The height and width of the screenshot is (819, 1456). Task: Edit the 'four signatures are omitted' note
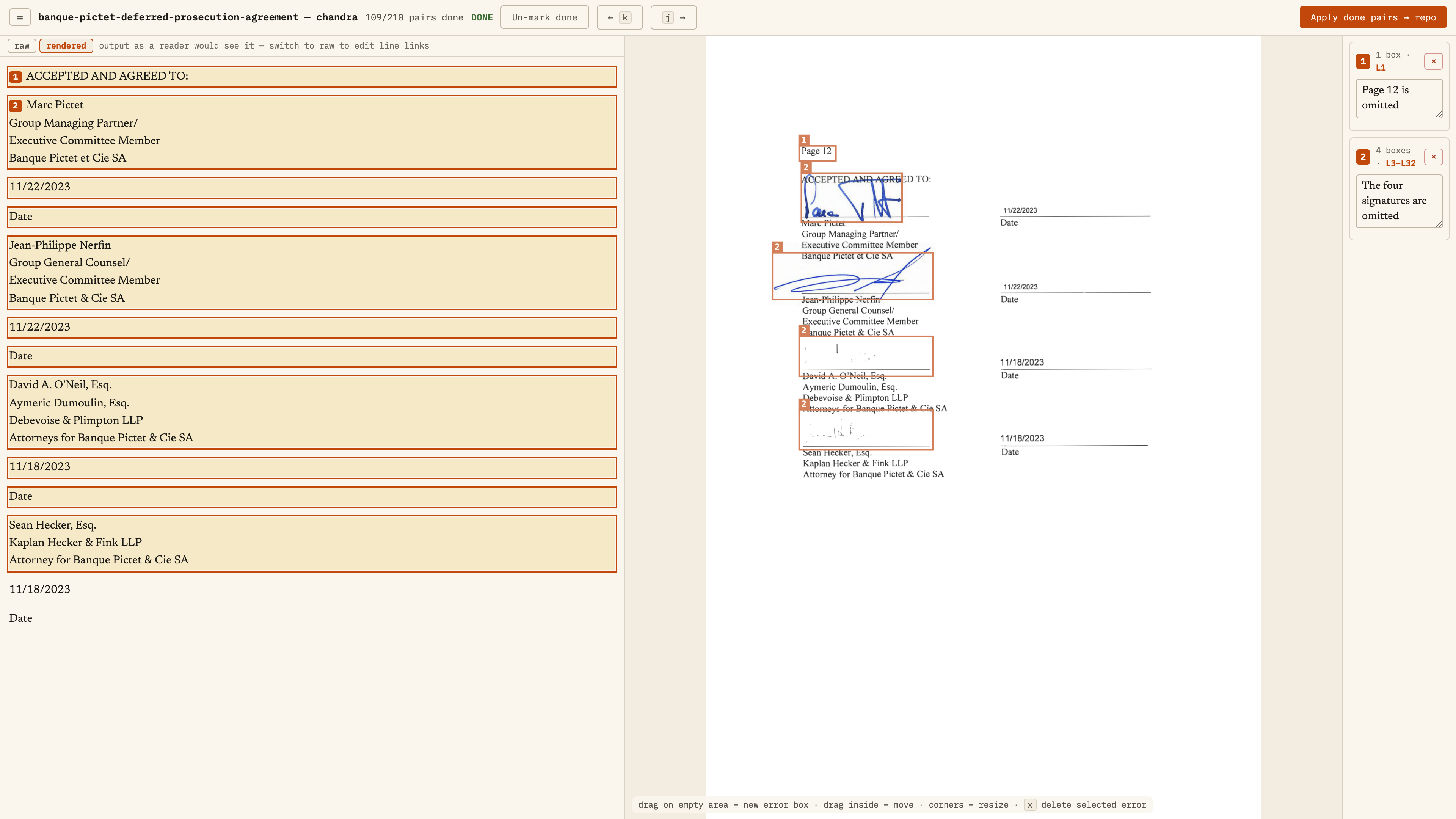(x=1399, y=201)
